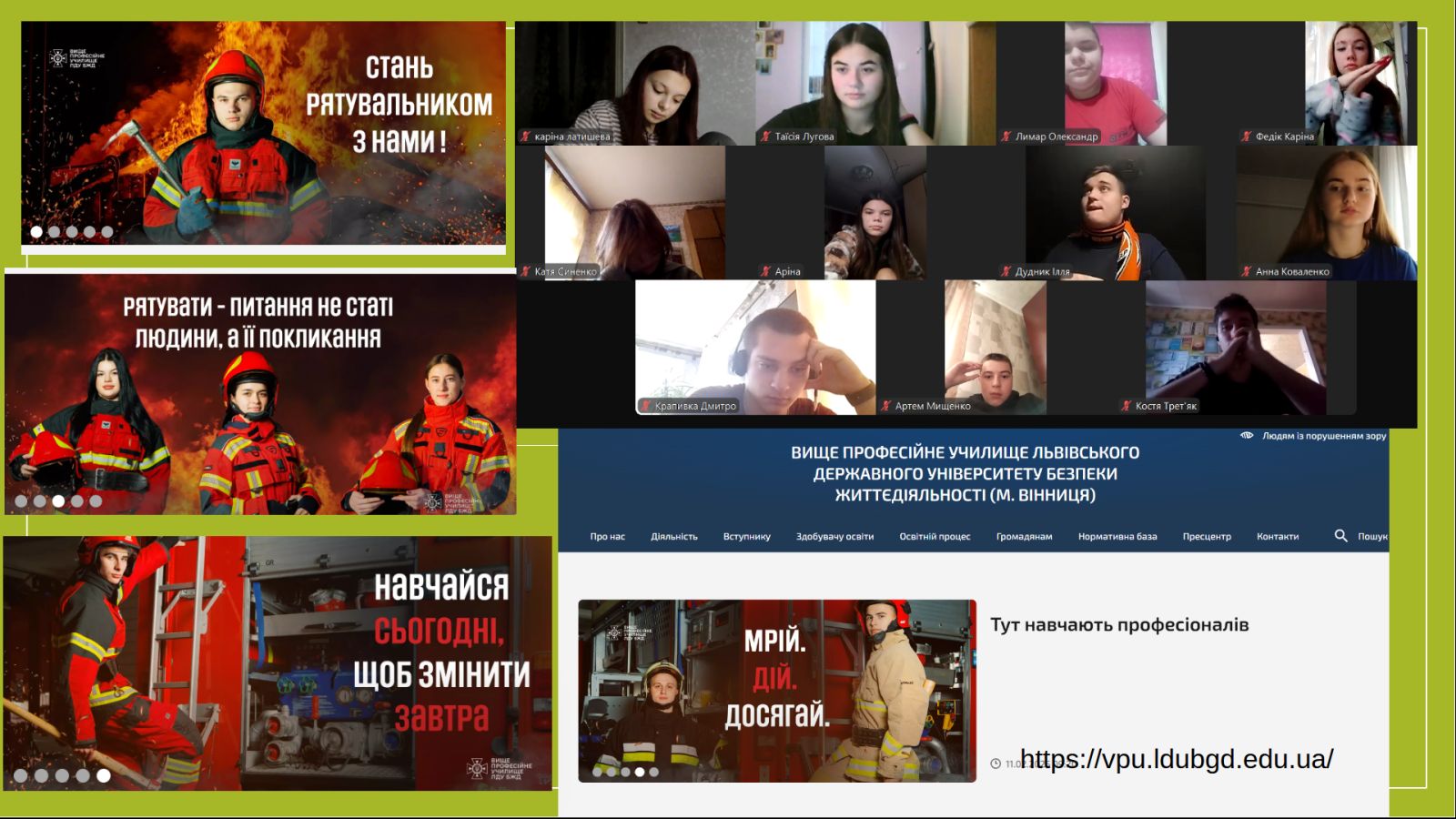Open the Здобувачу освіти menu
Viewport: 1456px width, 819px height.
pos(834,537)
